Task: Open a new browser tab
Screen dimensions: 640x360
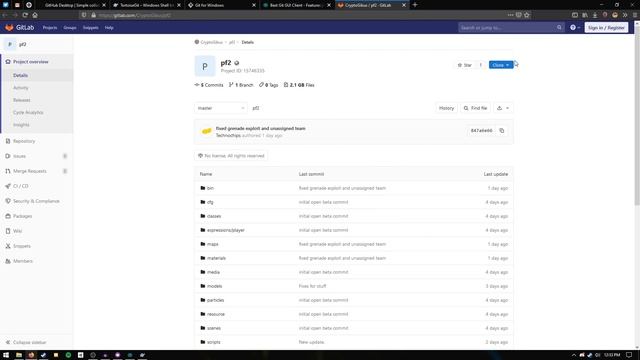Action: click(x=415, y=5)
